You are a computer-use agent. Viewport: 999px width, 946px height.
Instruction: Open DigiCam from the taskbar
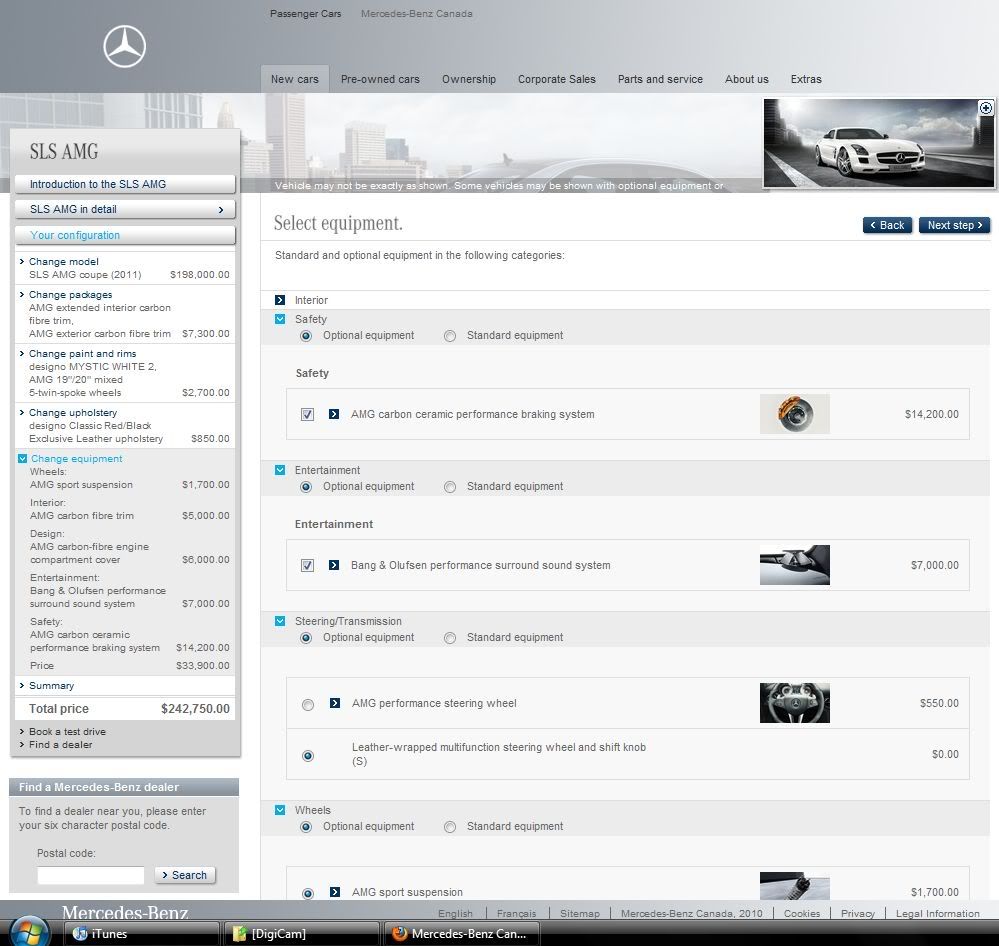tap(301, 933)
